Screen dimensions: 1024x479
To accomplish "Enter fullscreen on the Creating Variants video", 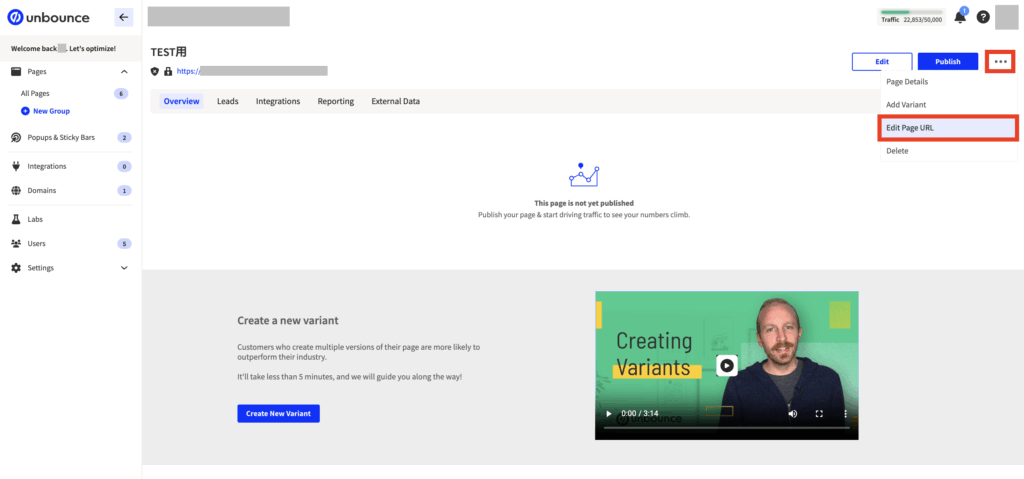I will tap(819, 413).
